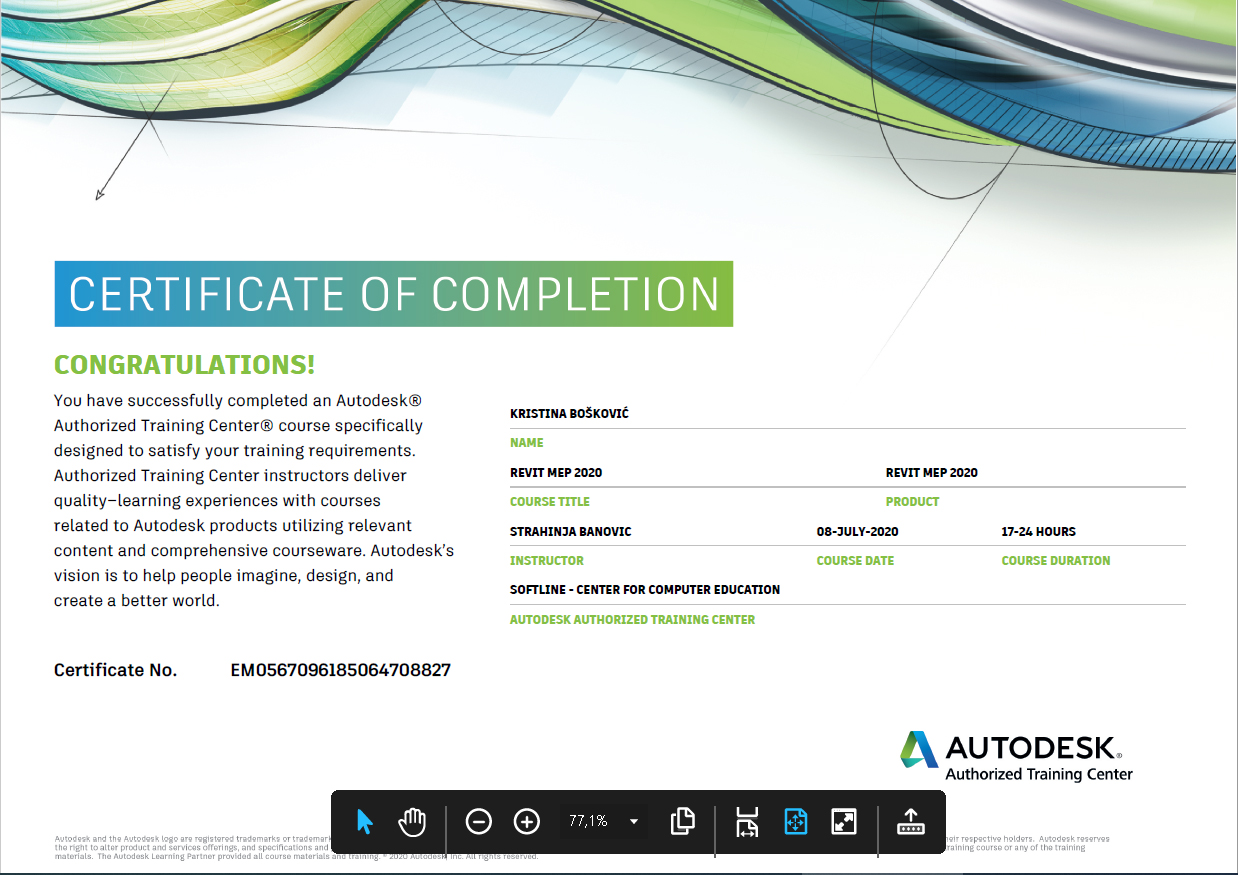Click the 17-24 HOURS value
This screenshot has width=1238, height=875.
click(1039, 532)
